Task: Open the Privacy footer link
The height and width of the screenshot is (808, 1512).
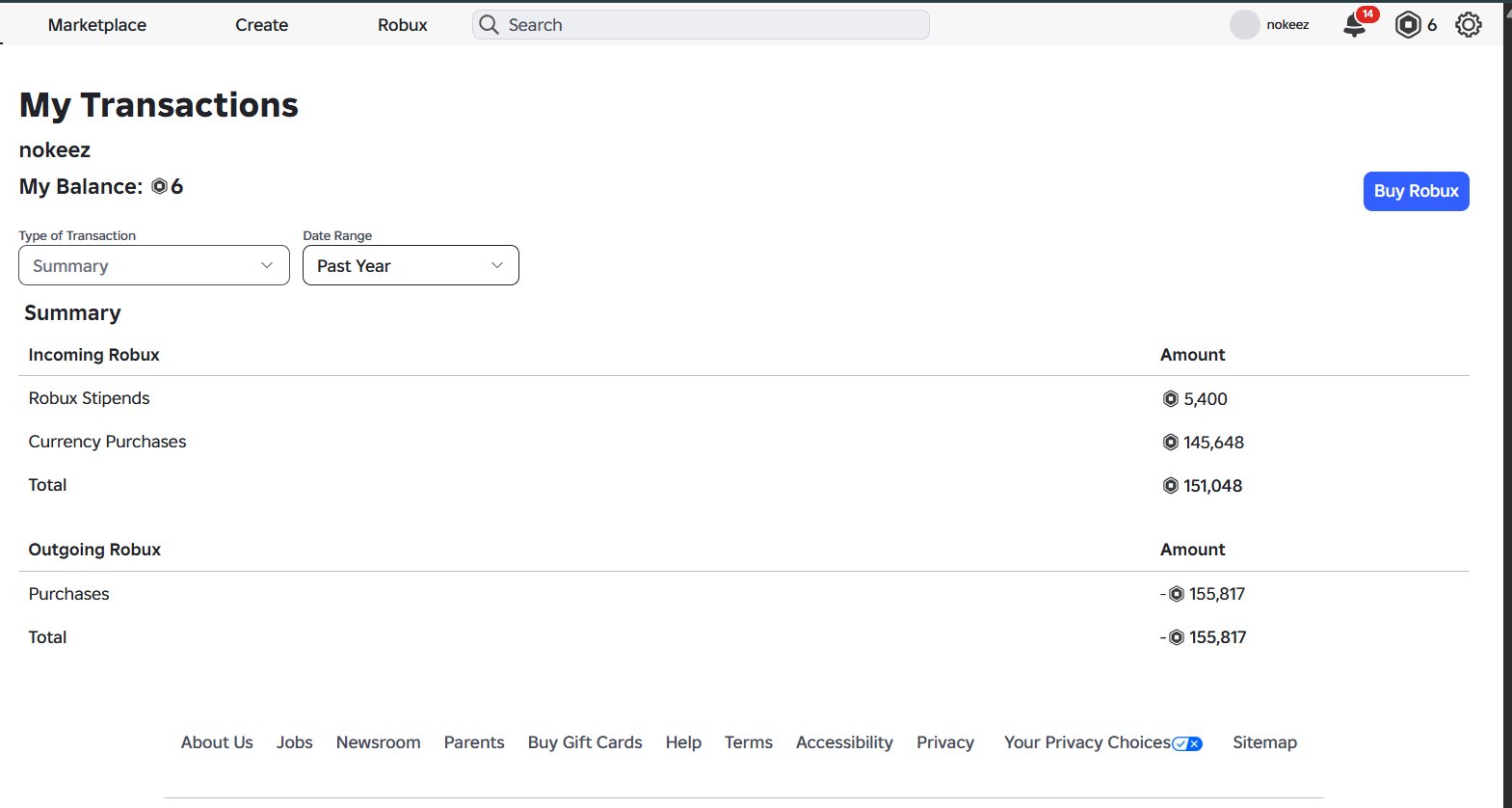Action: pyautogui.click(x=945, y=742)
